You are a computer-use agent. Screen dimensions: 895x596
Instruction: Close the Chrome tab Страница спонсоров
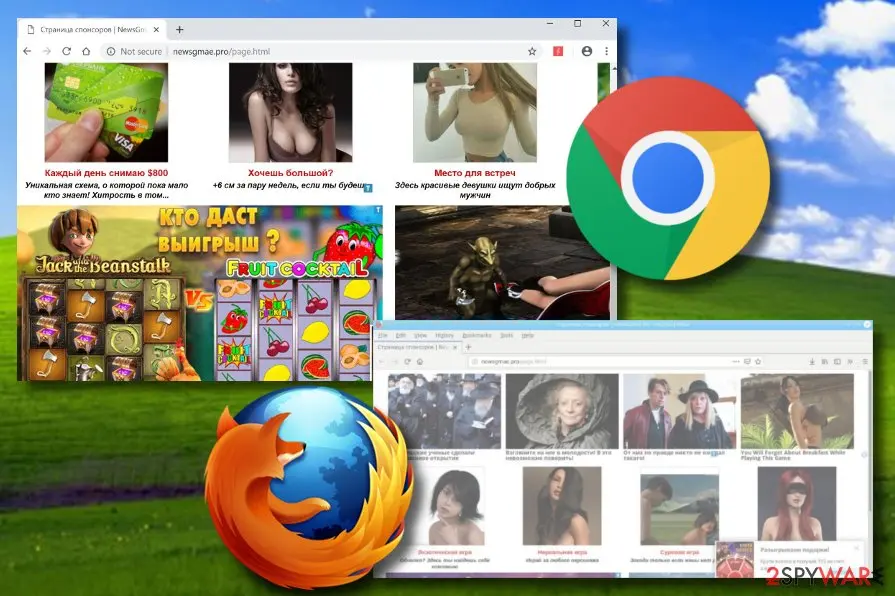(156, 29)
